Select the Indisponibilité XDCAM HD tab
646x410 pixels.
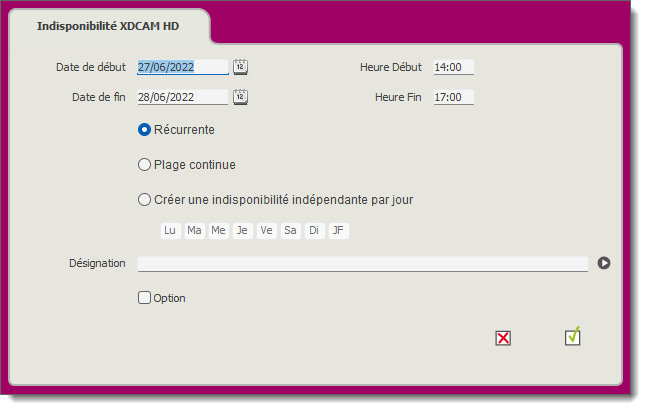pos(108,26)
